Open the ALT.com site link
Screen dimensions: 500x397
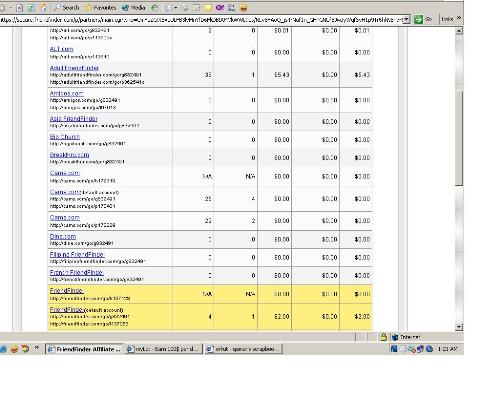[61, 49]
